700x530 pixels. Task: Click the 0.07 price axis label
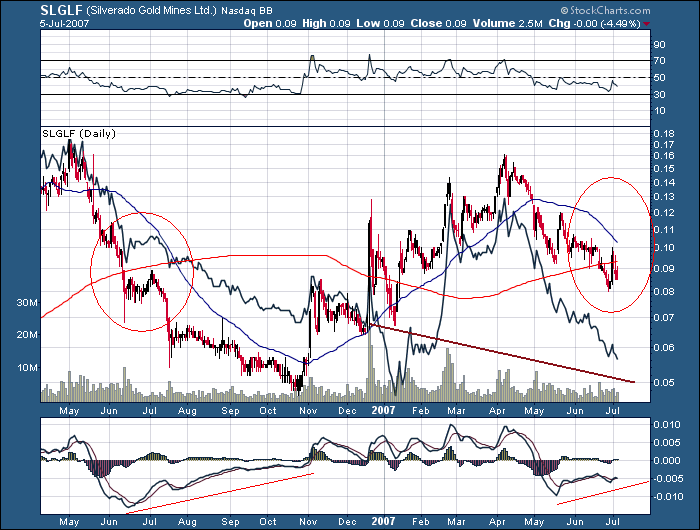[664, 317]
